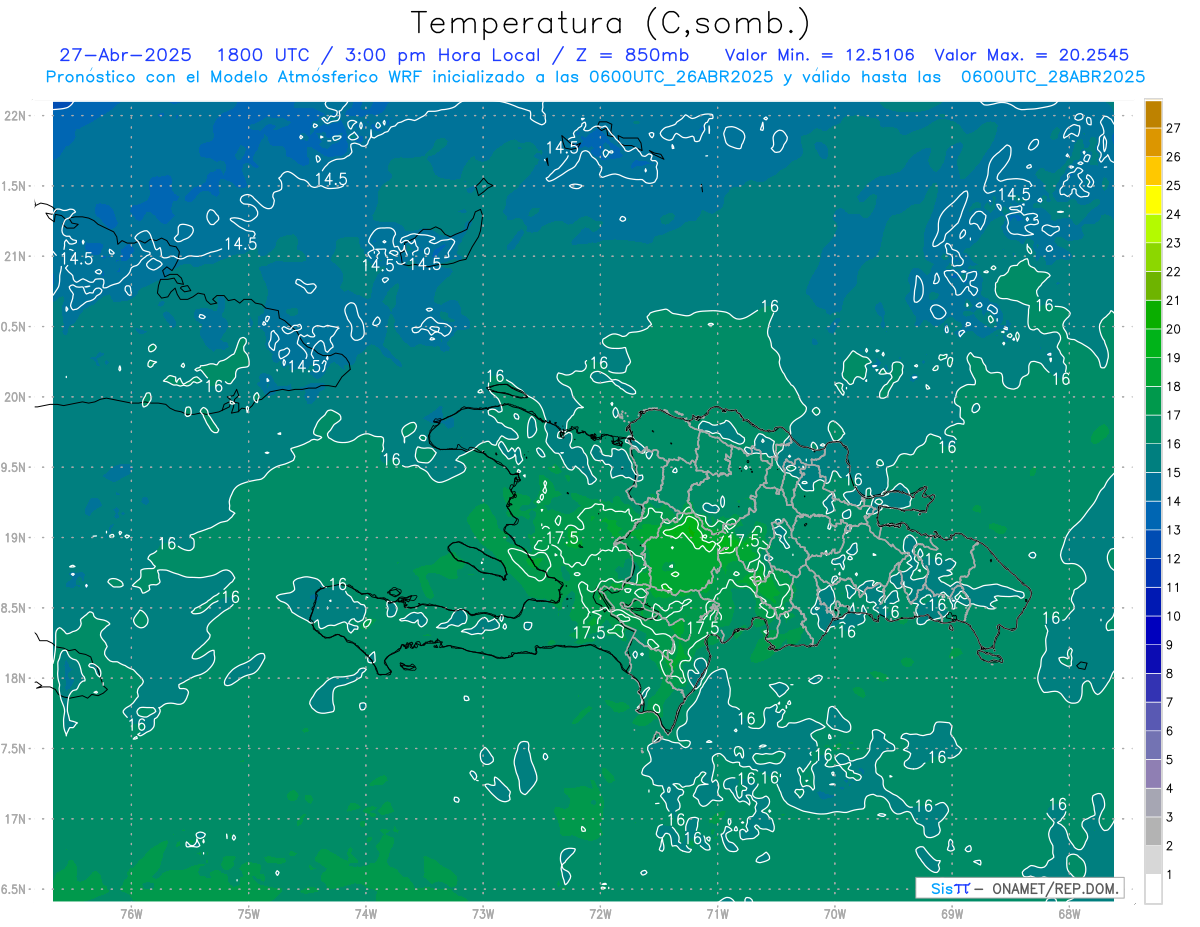The width and height of the screenshot is (1200, 927).
Task: Click the '72W' longitude axis label
Action: click(x=601, y=913)
